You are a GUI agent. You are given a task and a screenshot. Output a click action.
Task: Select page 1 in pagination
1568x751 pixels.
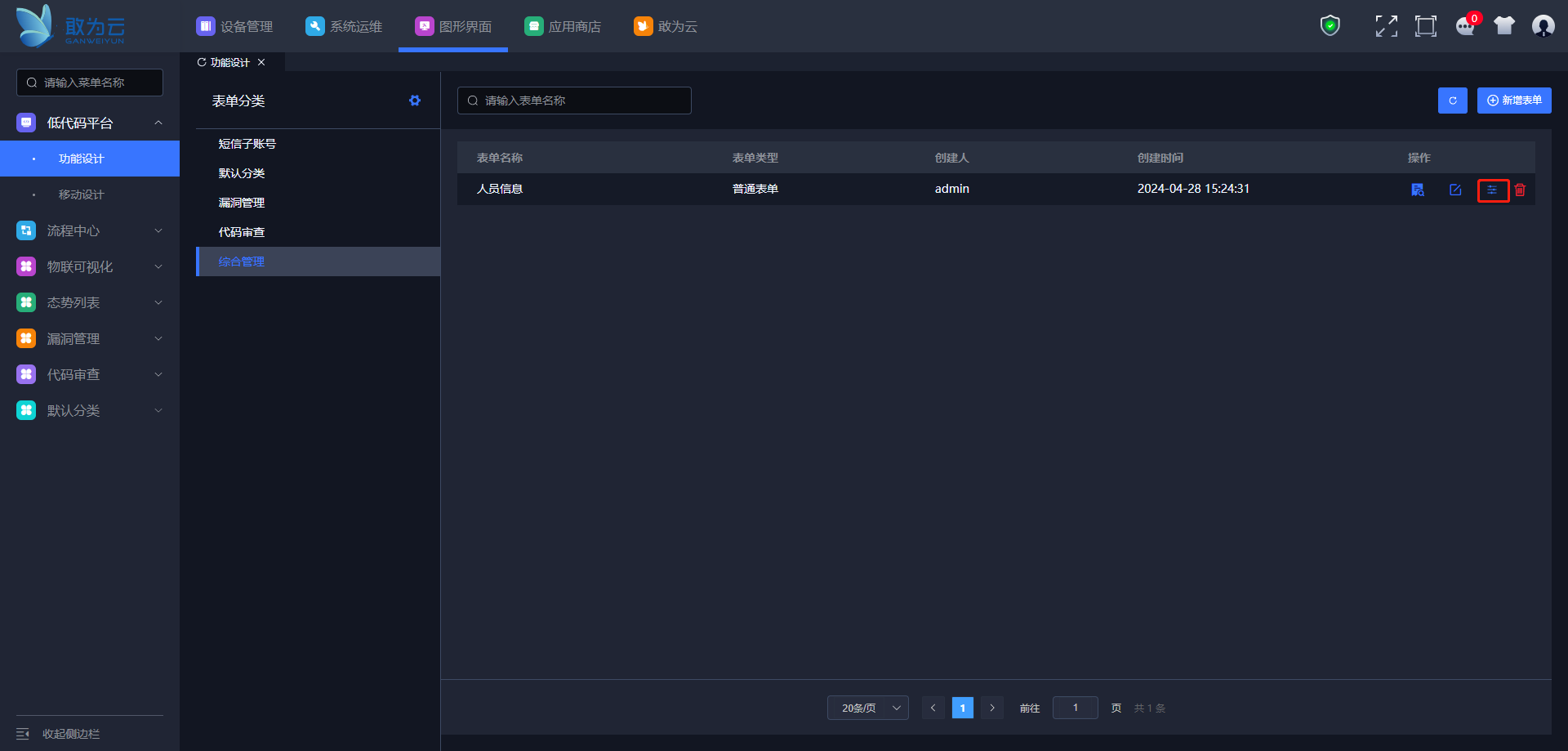point(963,708)
